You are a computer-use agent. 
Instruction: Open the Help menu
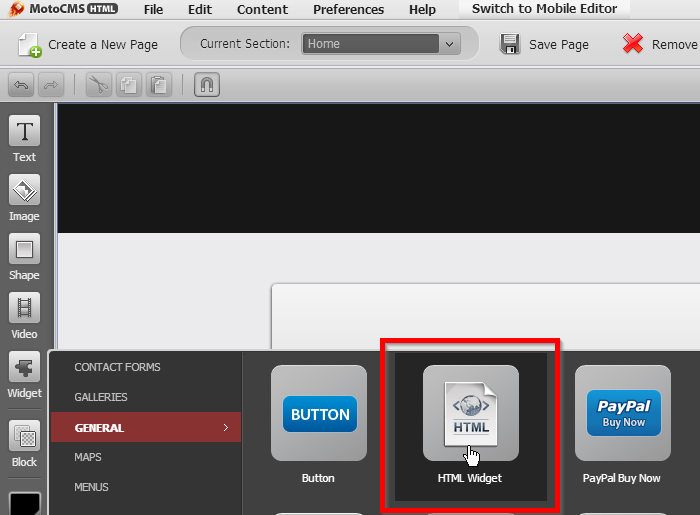coord(422,9)
